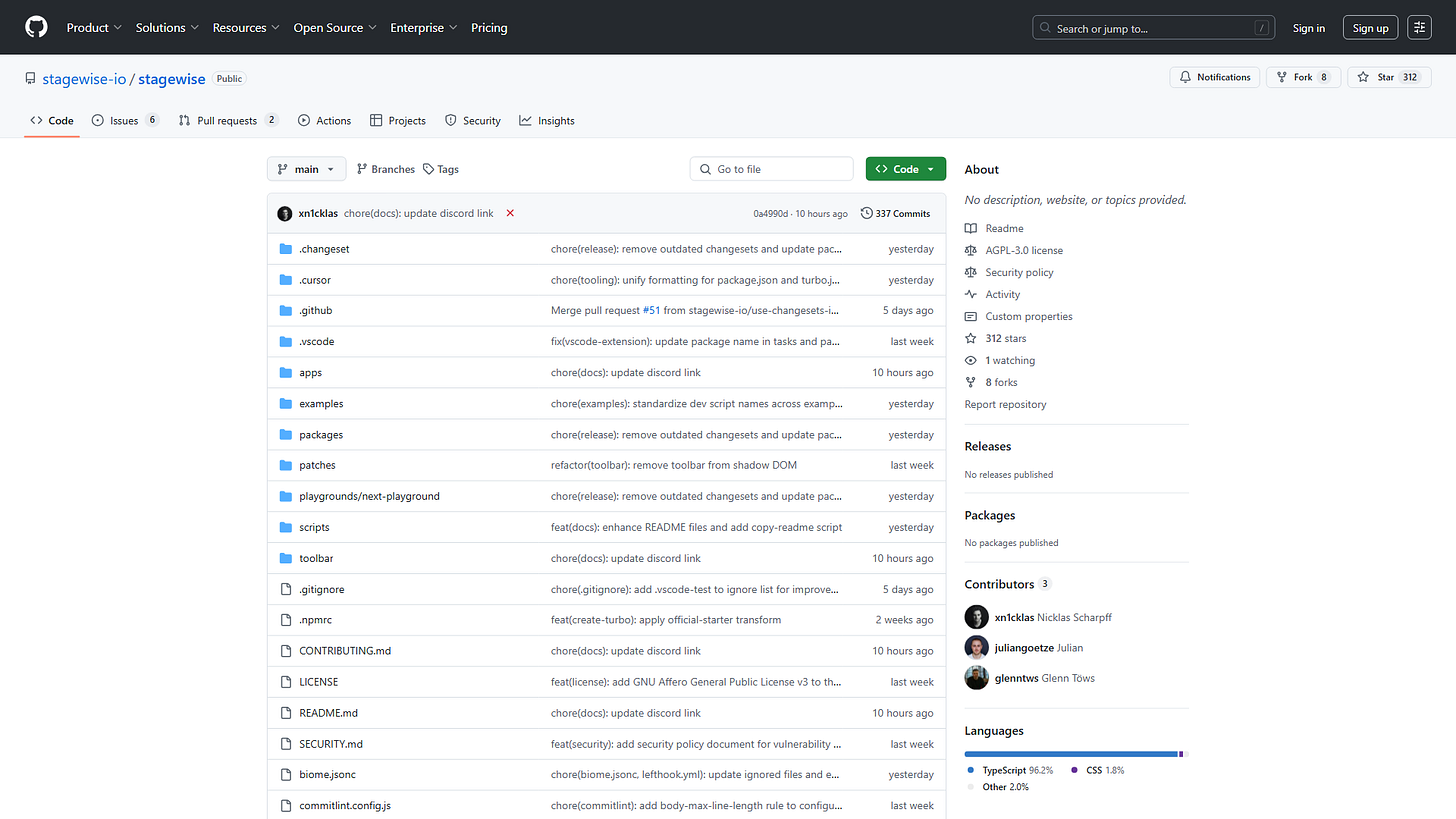The image size is (1456, 819).
Task: Open the Branches link
Action: click(x=386, y=169)
